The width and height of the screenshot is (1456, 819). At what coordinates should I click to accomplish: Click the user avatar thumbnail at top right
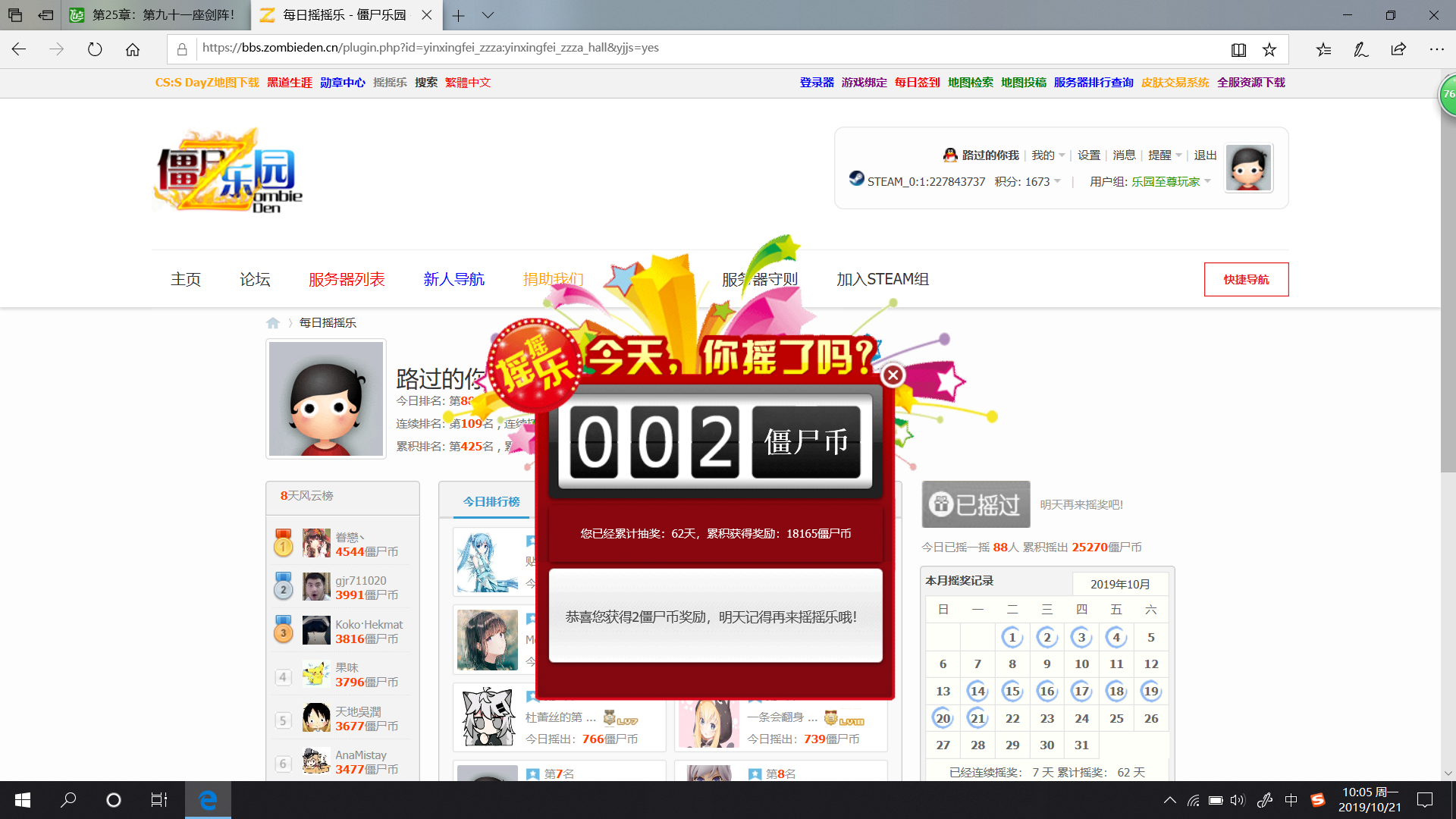coord(1248,168)
